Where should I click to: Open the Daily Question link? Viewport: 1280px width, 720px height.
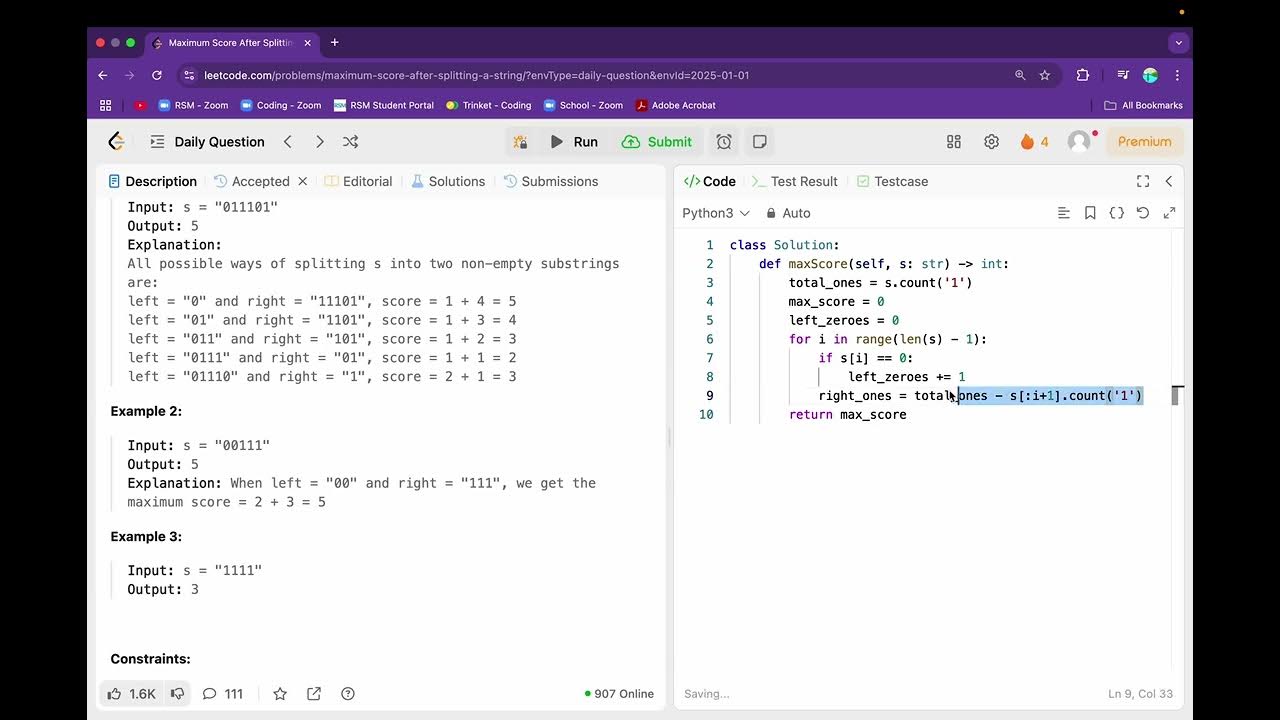(x=219, y=142)
